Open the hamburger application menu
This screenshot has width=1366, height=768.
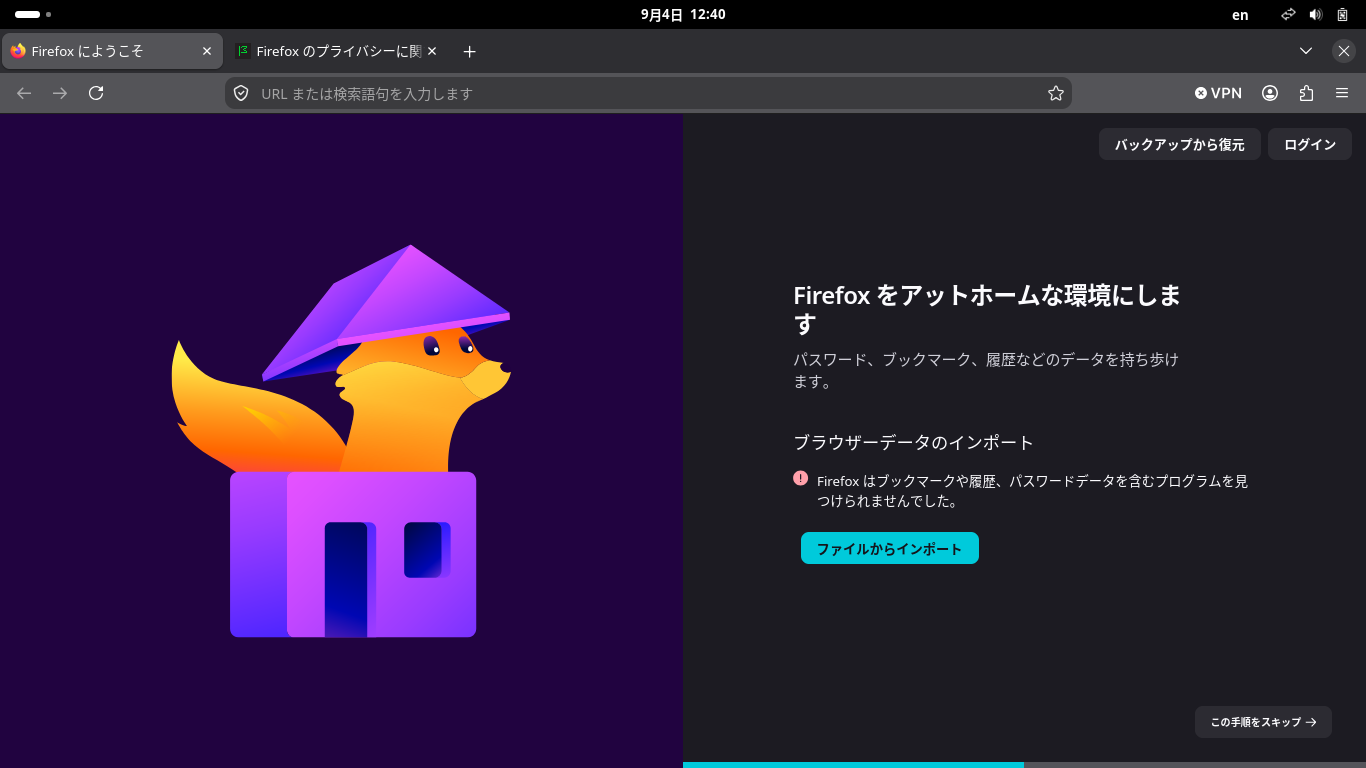(1342, 93)
